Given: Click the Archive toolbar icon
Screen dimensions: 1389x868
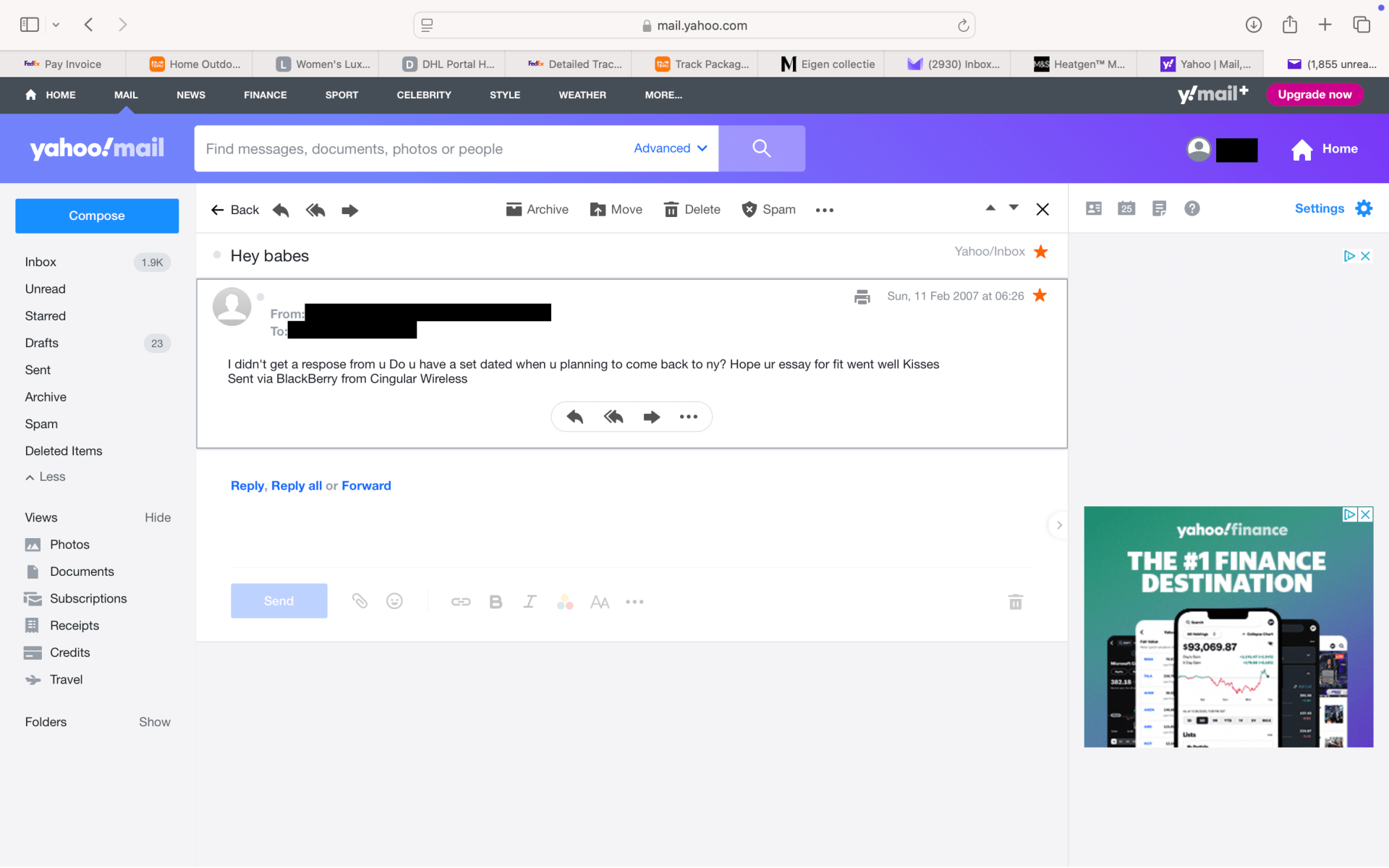Looking at the screenshot, I should coord(537,210).
